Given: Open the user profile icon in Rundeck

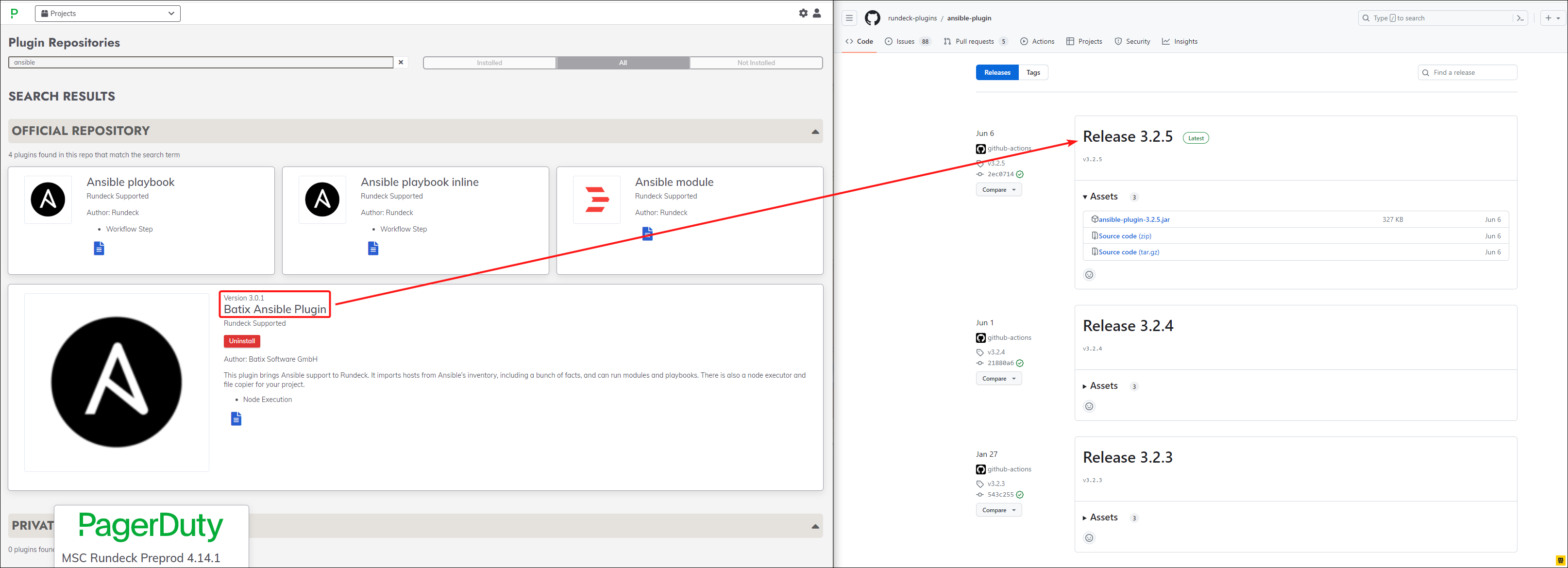Looking at the screenshot, I should [817, 13].
